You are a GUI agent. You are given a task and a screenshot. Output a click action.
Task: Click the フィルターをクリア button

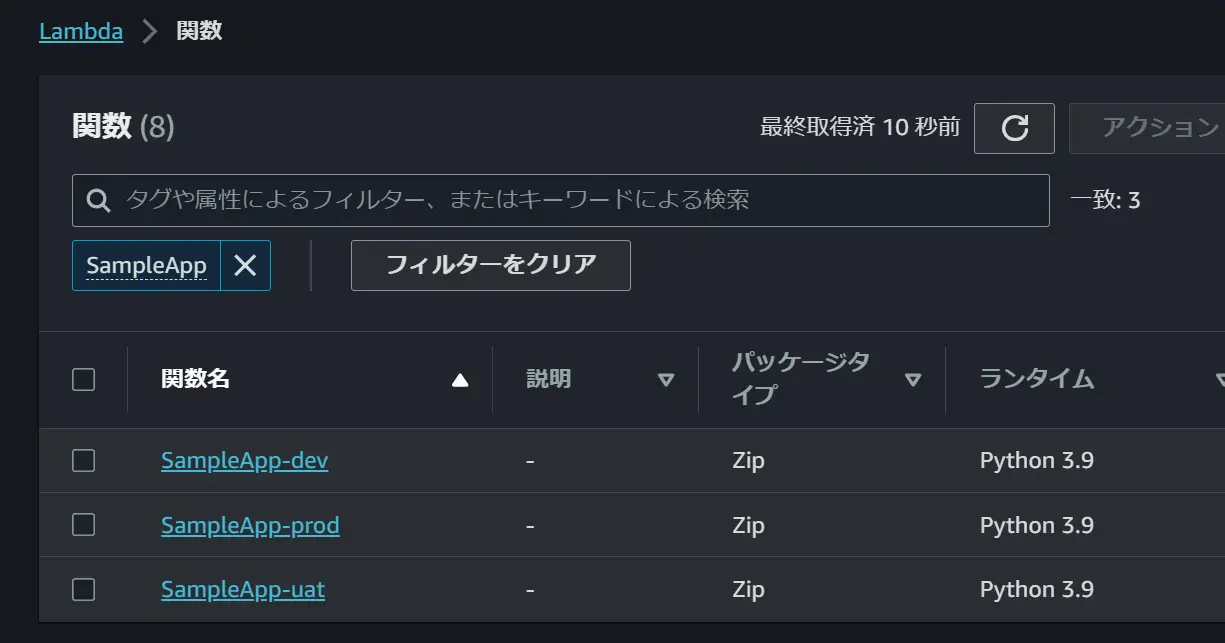(x=491, y=265)
